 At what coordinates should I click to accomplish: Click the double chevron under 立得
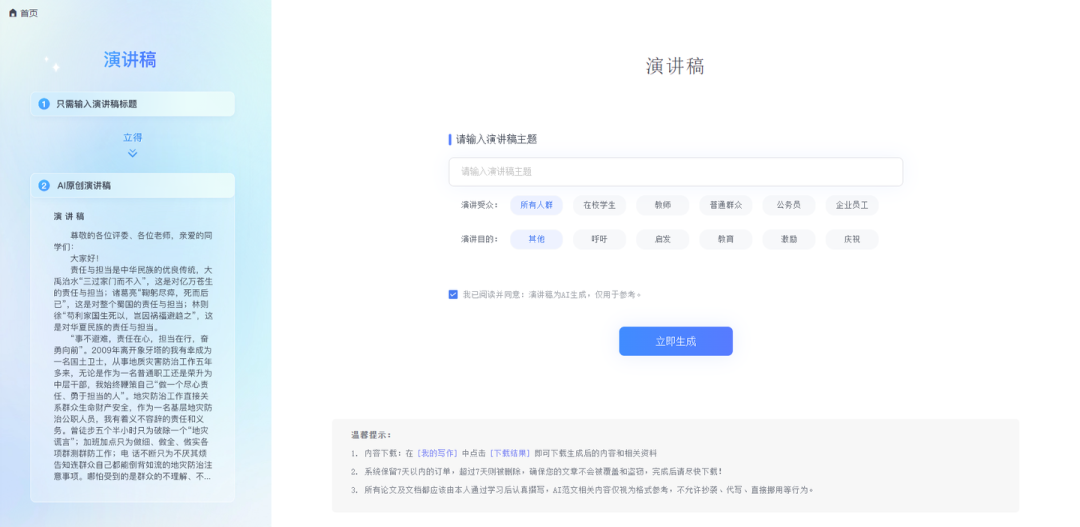point(132,154)
